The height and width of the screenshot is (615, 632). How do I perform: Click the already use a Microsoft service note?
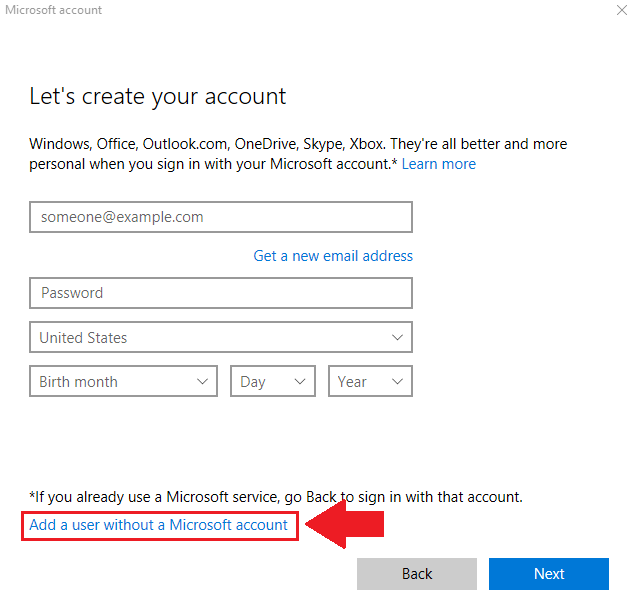[276, 497]
